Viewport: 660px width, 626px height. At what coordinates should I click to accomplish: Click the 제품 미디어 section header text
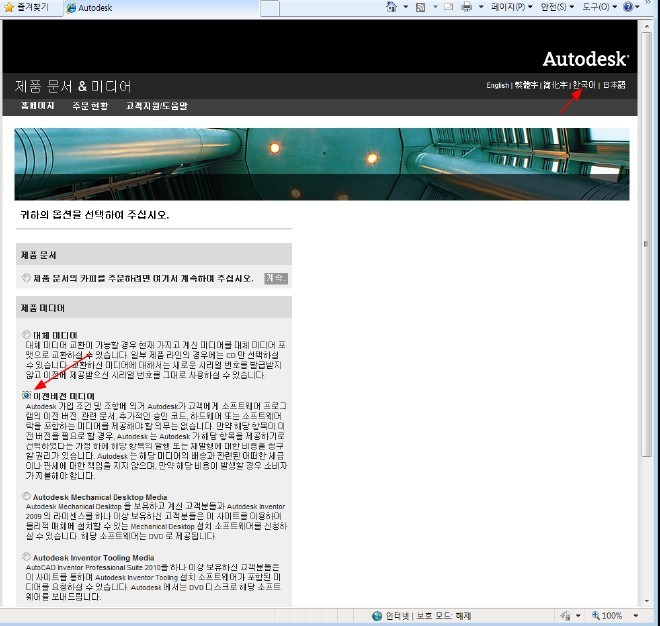point(43,308)
